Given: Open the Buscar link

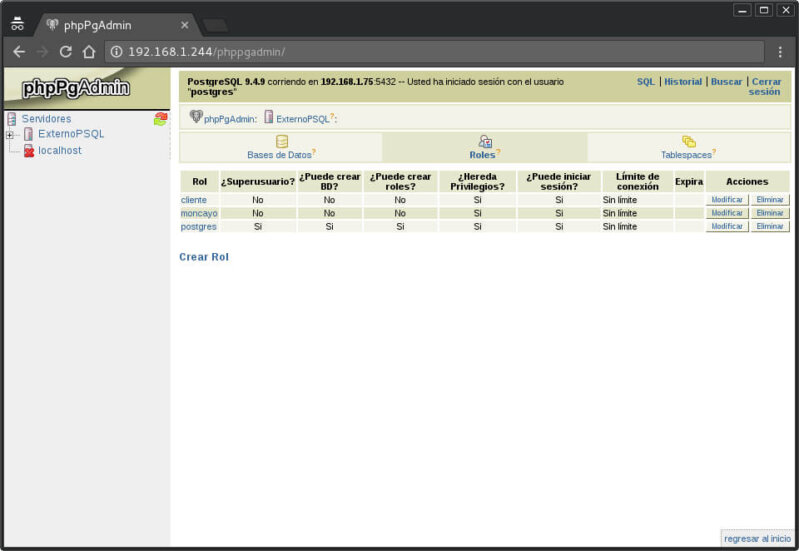Looking at the screenshot, I should [727, 82].
